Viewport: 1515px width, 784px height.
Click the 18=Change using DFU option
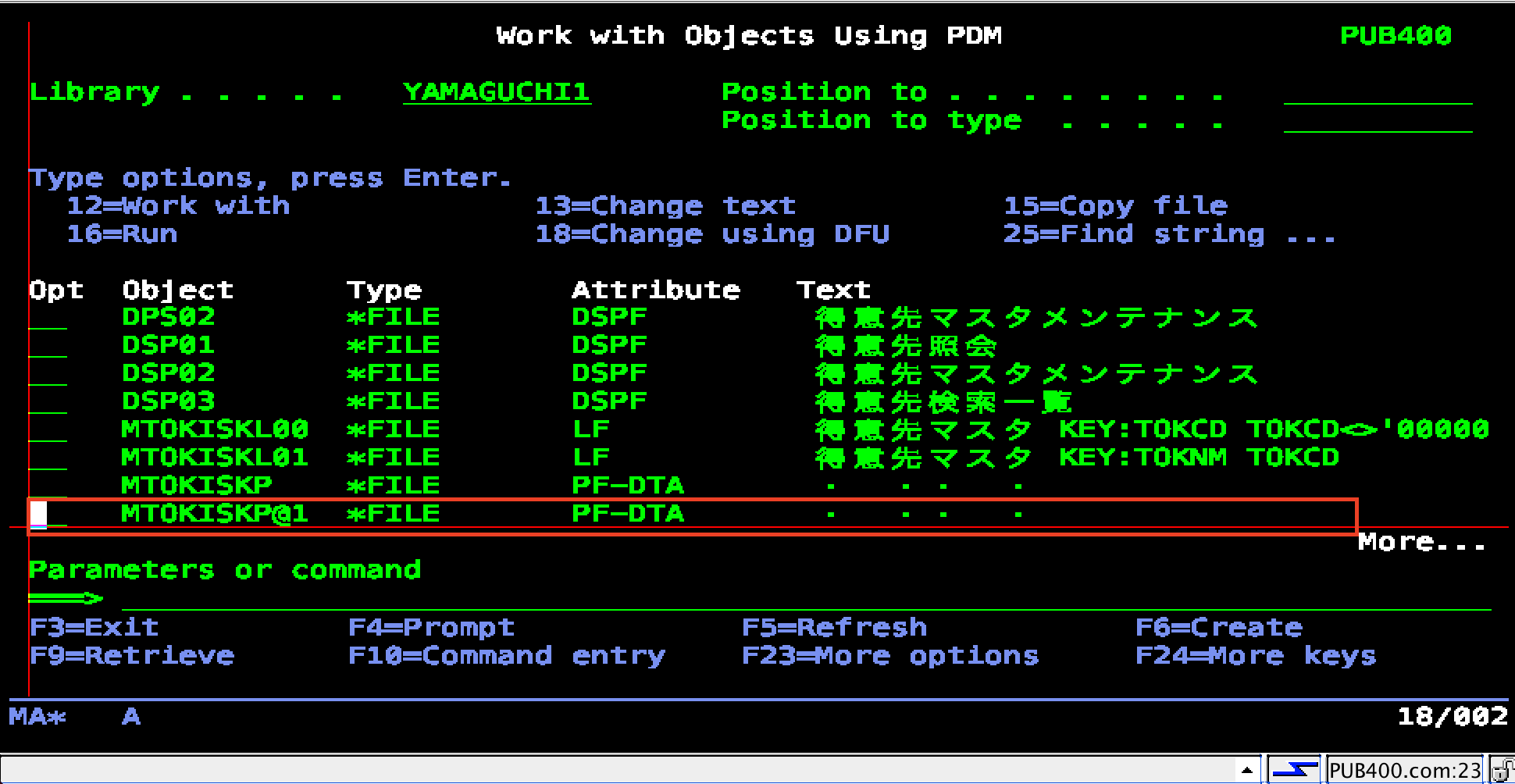(x=712, y=233)
